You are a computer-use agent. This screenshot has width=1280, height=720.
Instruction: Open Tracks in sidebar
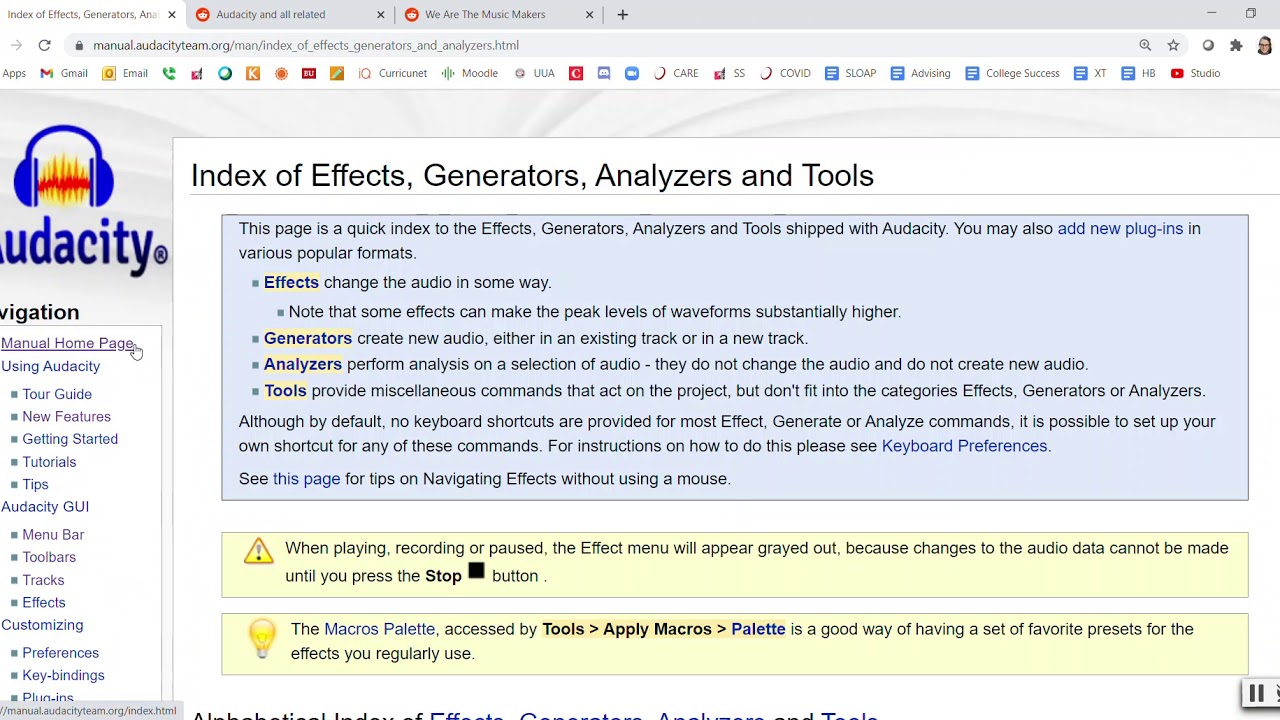tap(43, 580)
